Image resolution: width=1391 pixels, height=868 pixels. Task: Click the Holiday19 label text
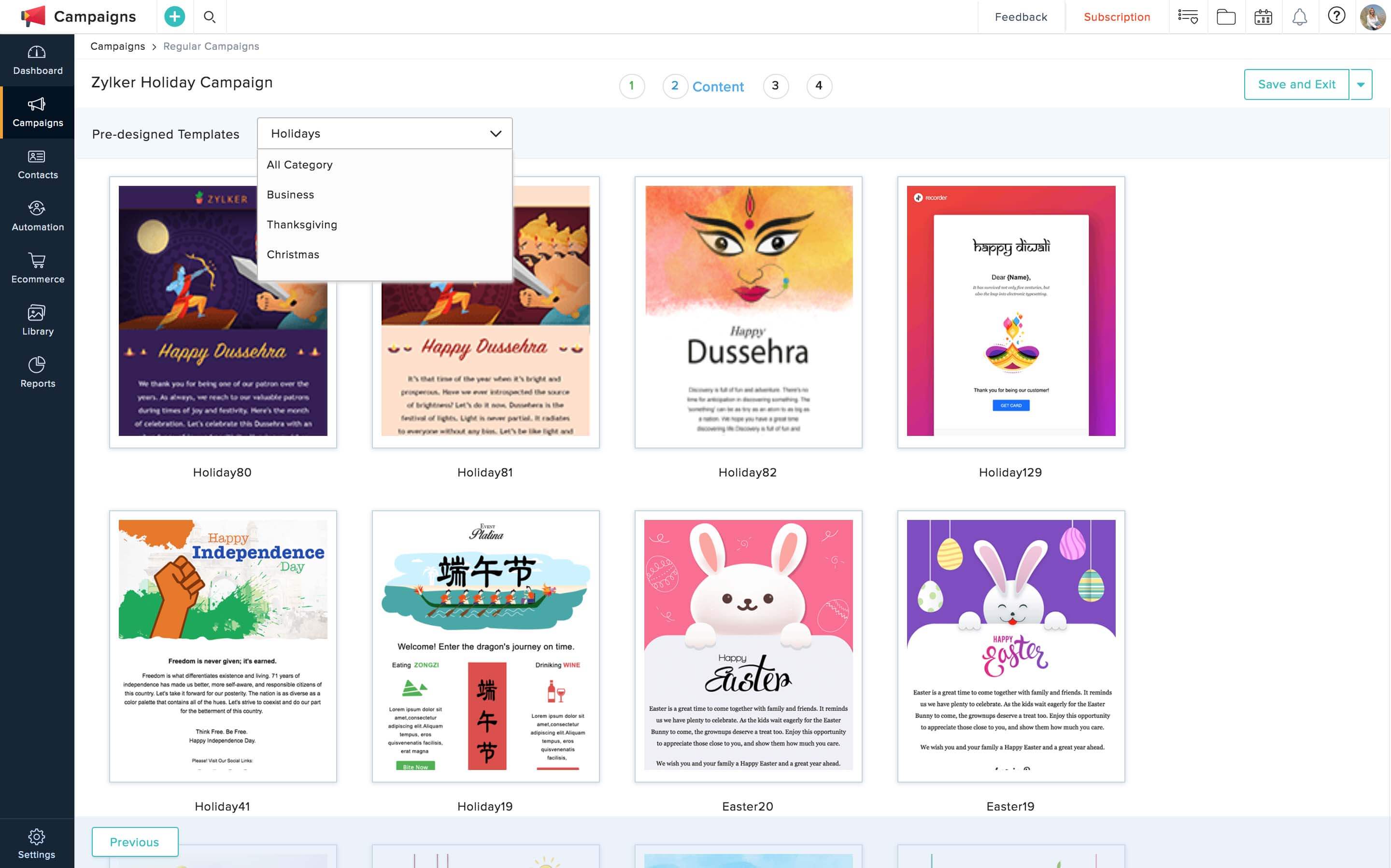[x=485, y=807]
